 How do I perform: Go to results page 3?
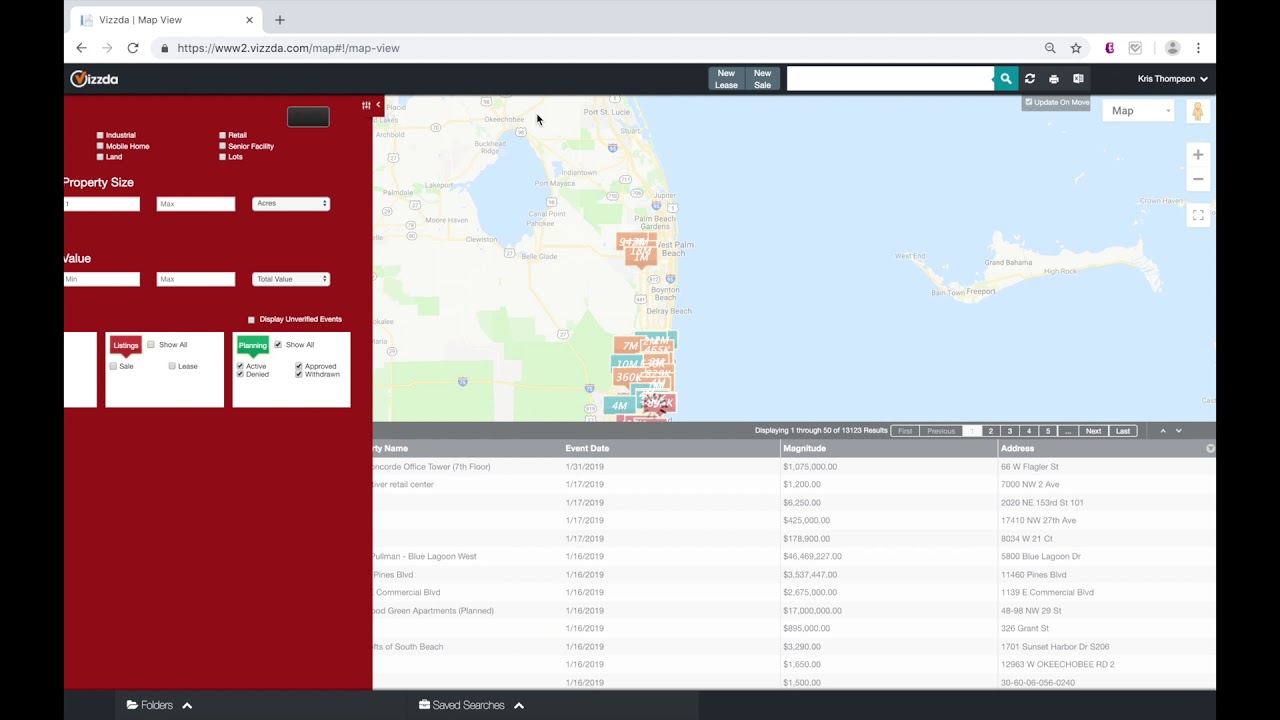tap(1010, 431)
